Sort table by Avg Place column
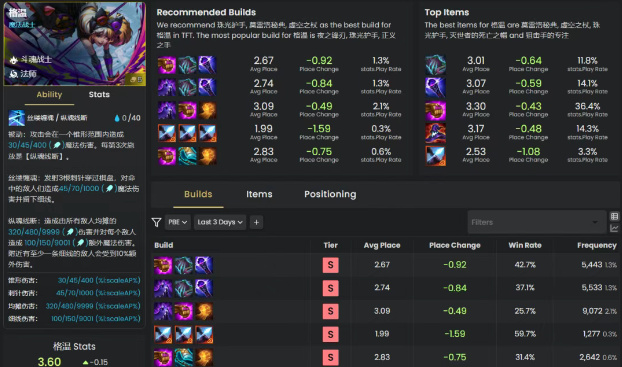The height and width of the screenshot is (367, 622). click(382, 245)
